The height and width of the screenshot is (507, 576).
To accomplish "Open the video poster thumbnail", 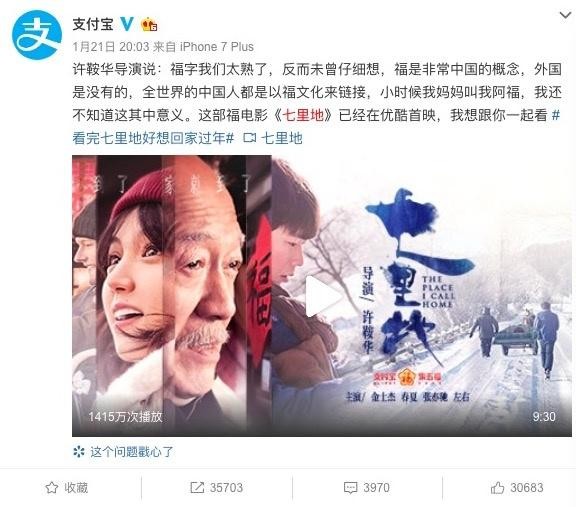I will 322,296.
